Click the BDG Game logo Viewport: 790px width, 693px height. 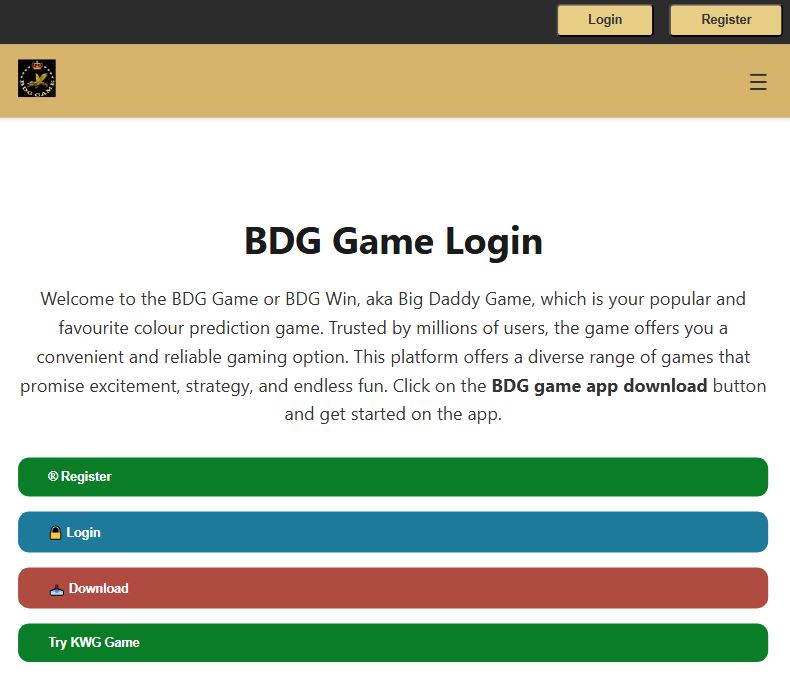tap(37, 78)
